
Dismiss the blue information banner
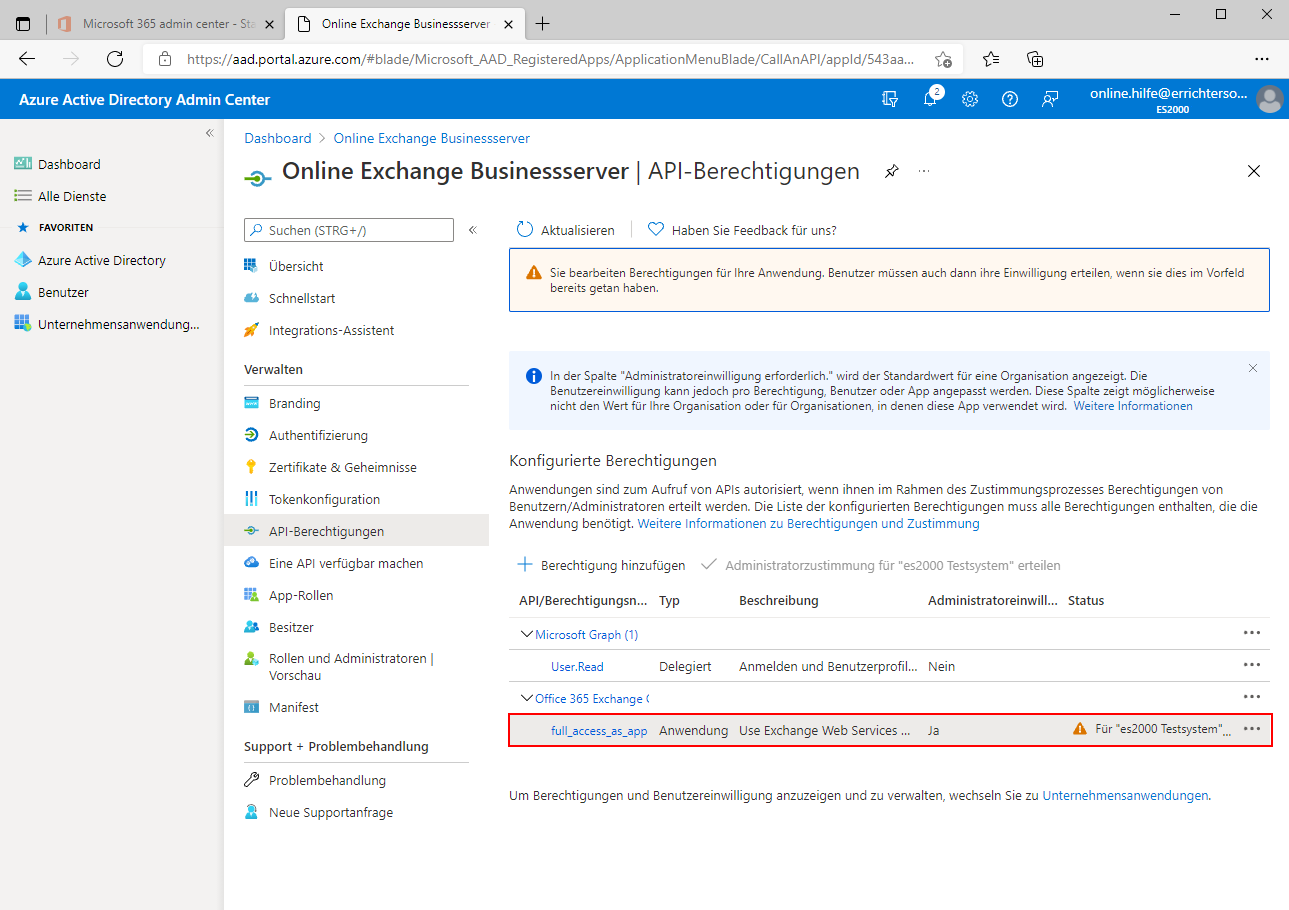coord(1253,368)
